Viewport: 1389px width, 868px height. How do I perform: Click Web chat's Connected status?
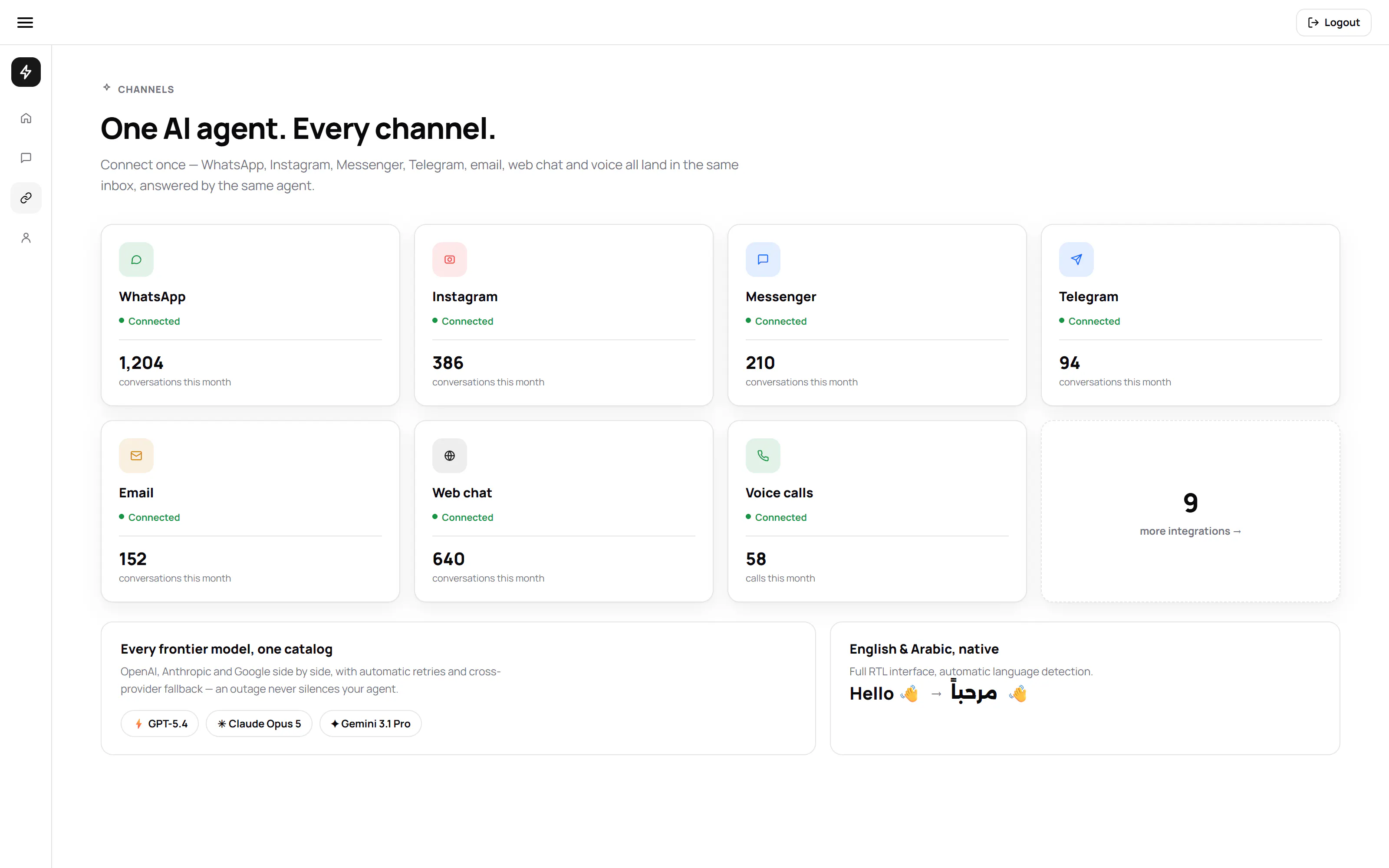click(x=463, y=517)
